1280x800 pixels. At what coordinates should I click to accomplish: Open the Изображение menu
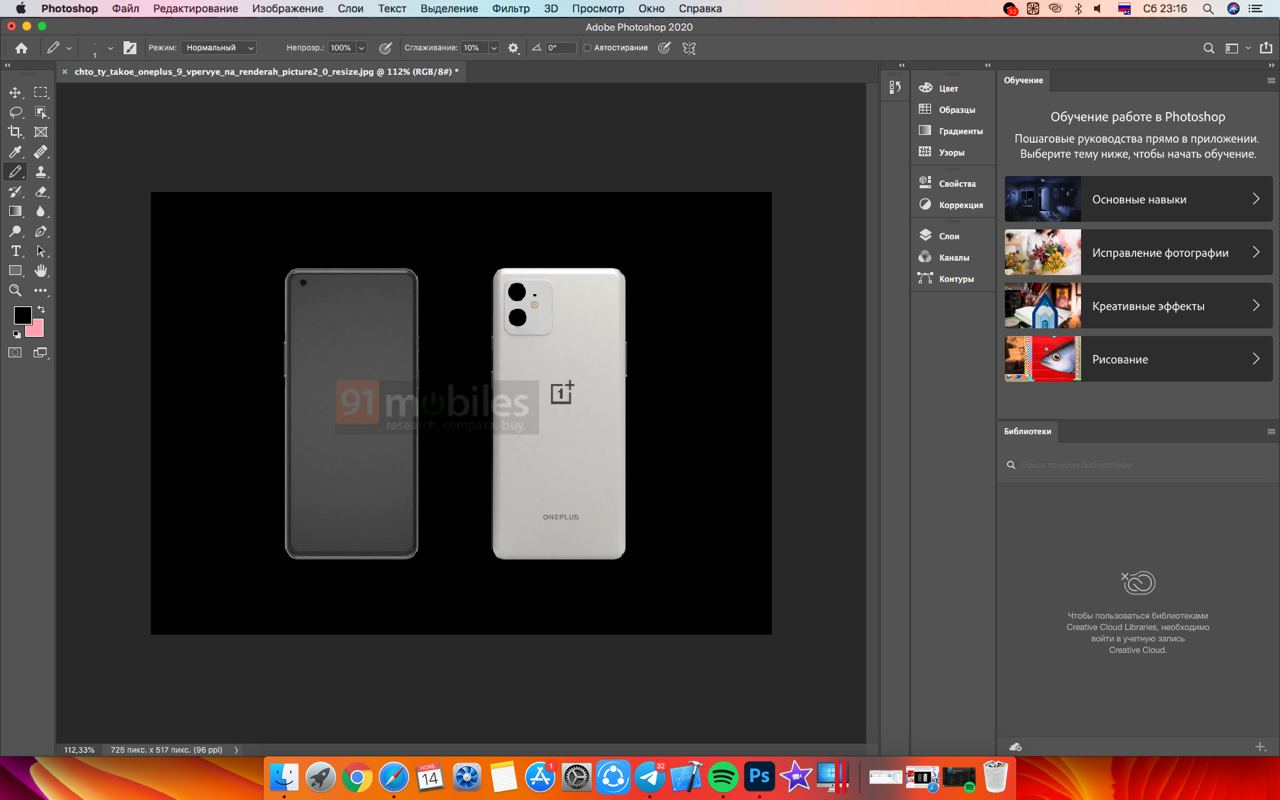pyautogui.click(x=288, y=8)
